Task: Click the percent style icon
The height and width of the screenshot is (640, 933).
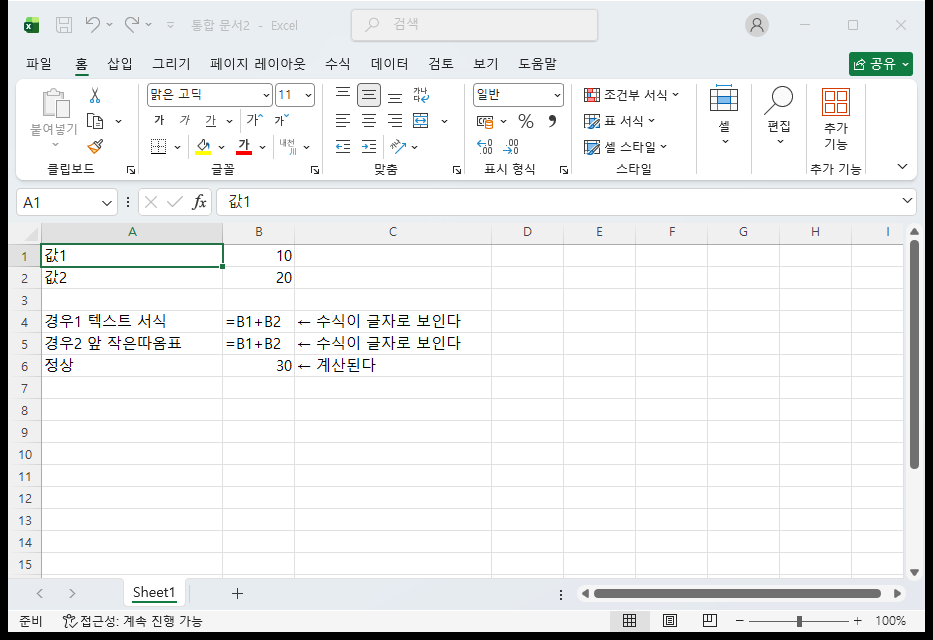Action: 525,121
